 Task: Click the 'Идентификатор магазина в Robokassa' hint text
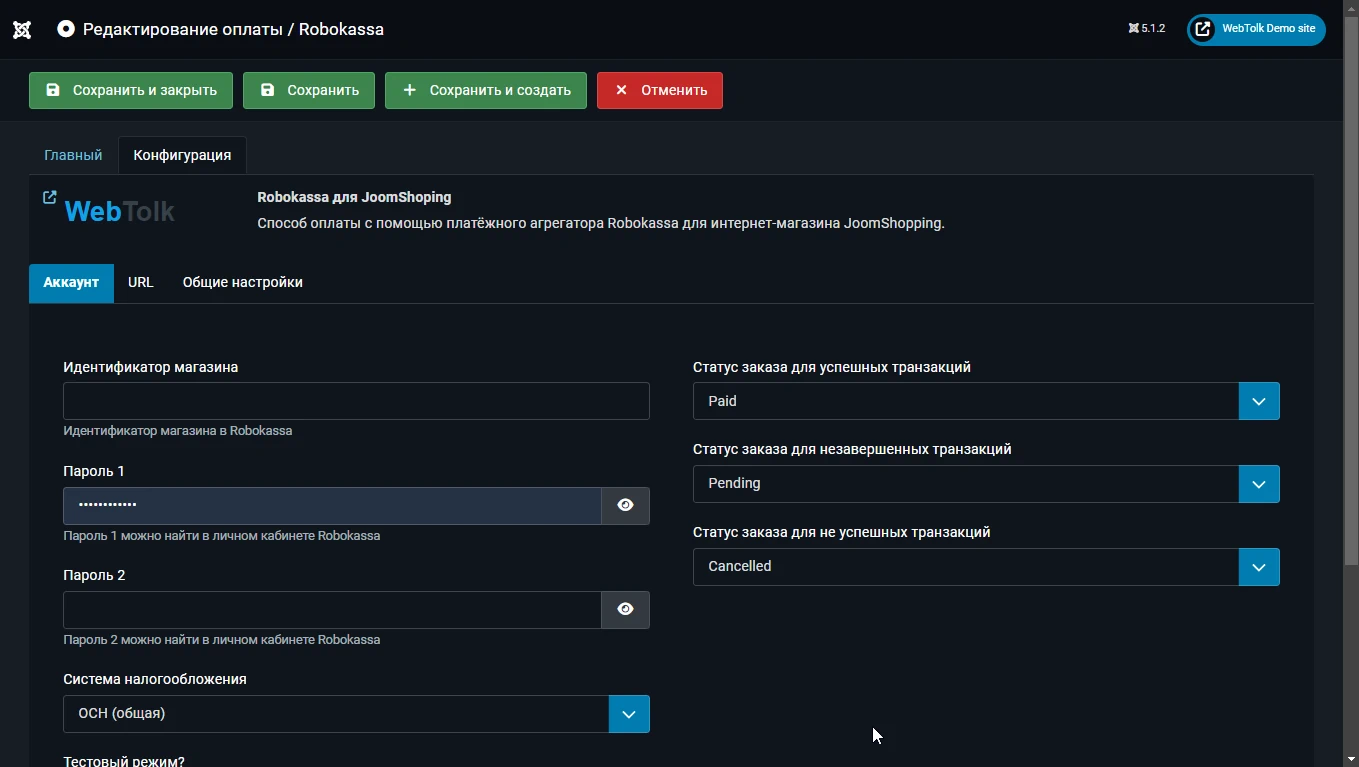tap(178, 431)
